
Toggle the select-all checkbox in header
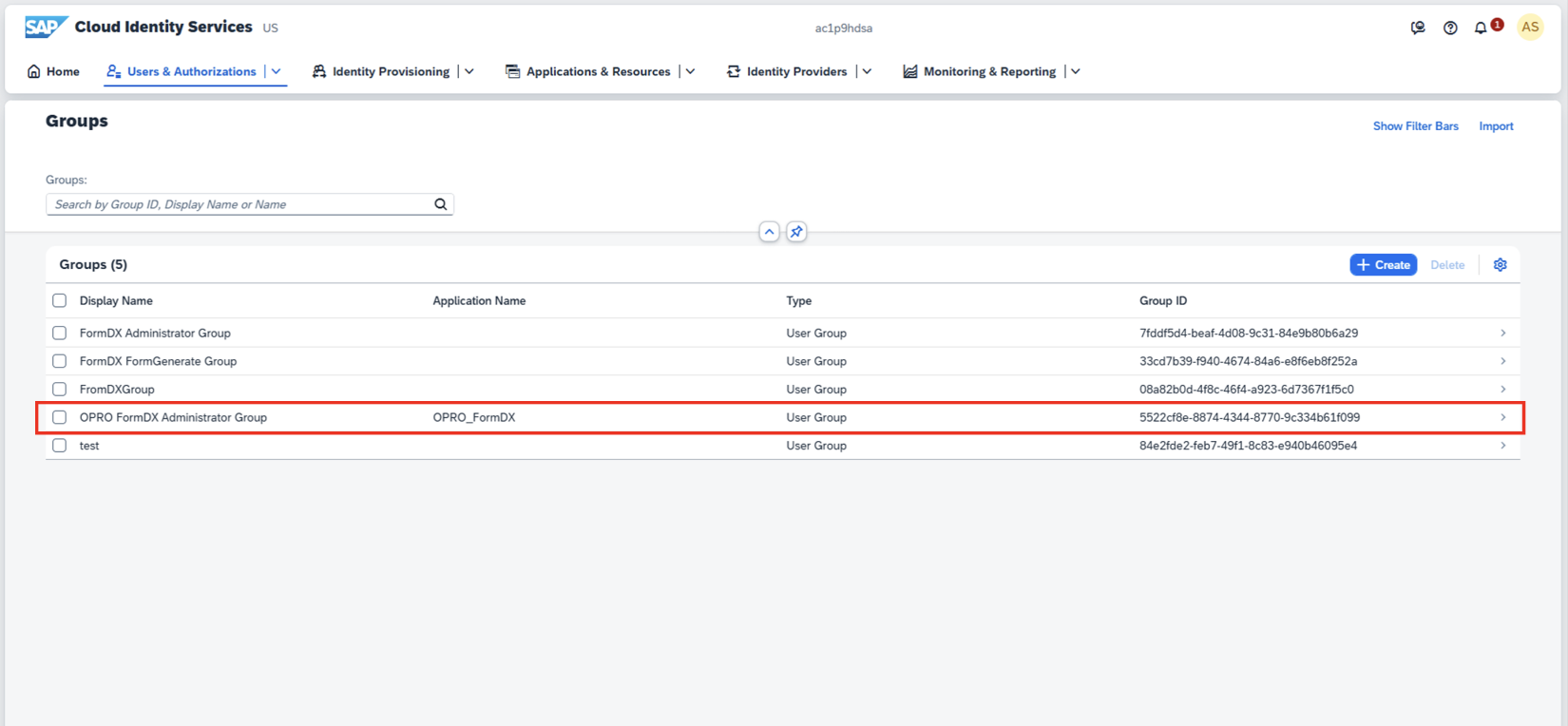pyautogui.click(x=60, y=301)
